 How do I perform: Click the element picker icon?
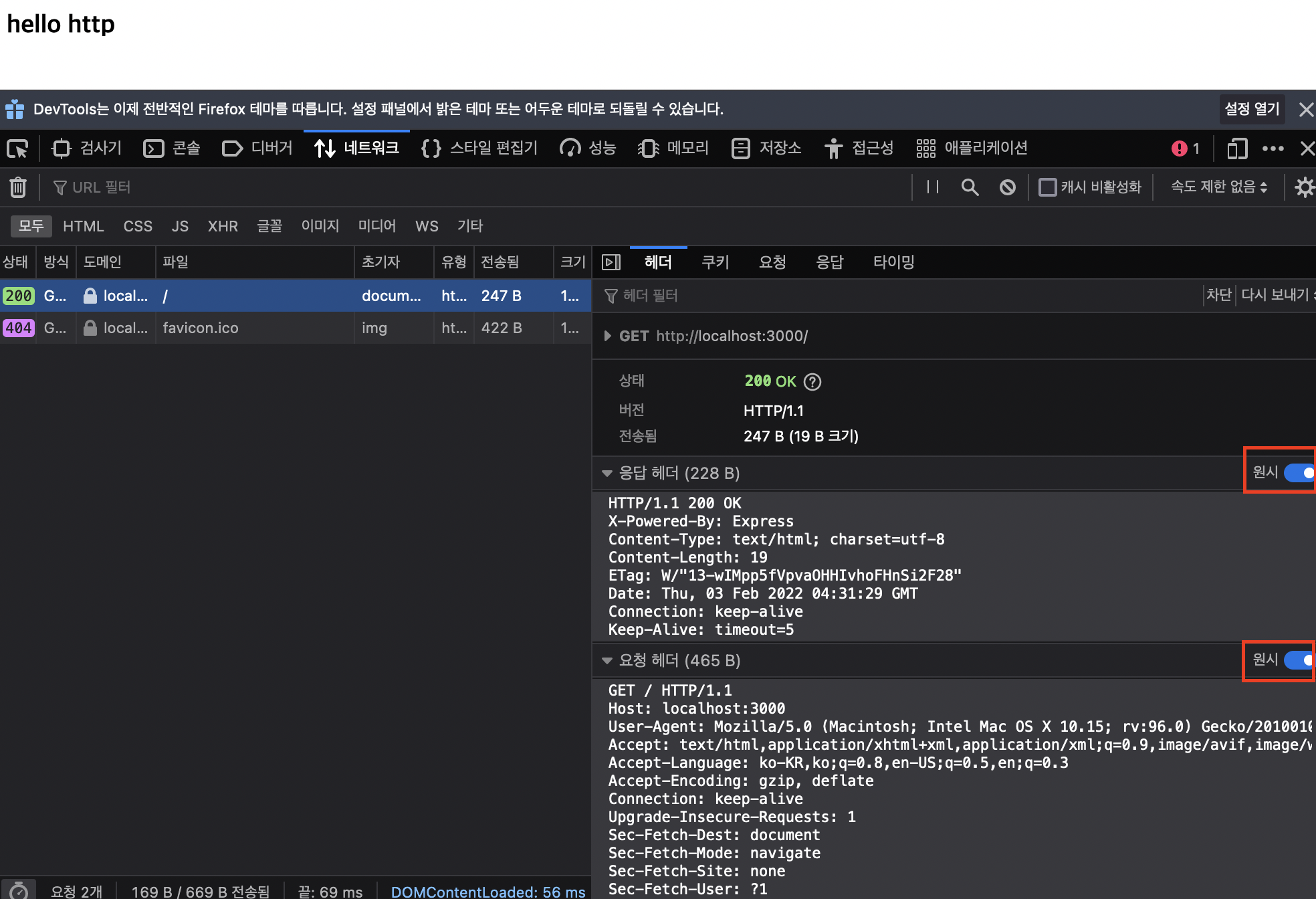17,148
